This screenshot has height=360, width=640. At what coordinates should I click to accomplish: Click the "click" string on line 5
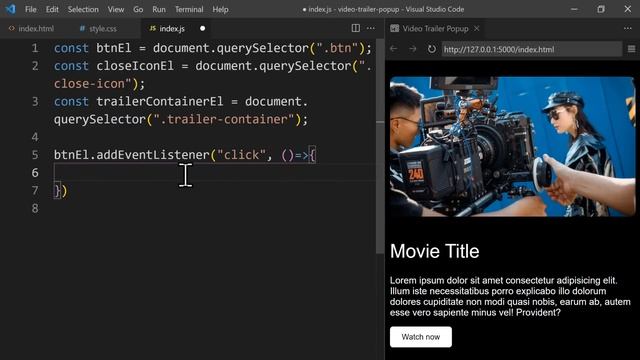pyautogui.click(x=241, y=155)
